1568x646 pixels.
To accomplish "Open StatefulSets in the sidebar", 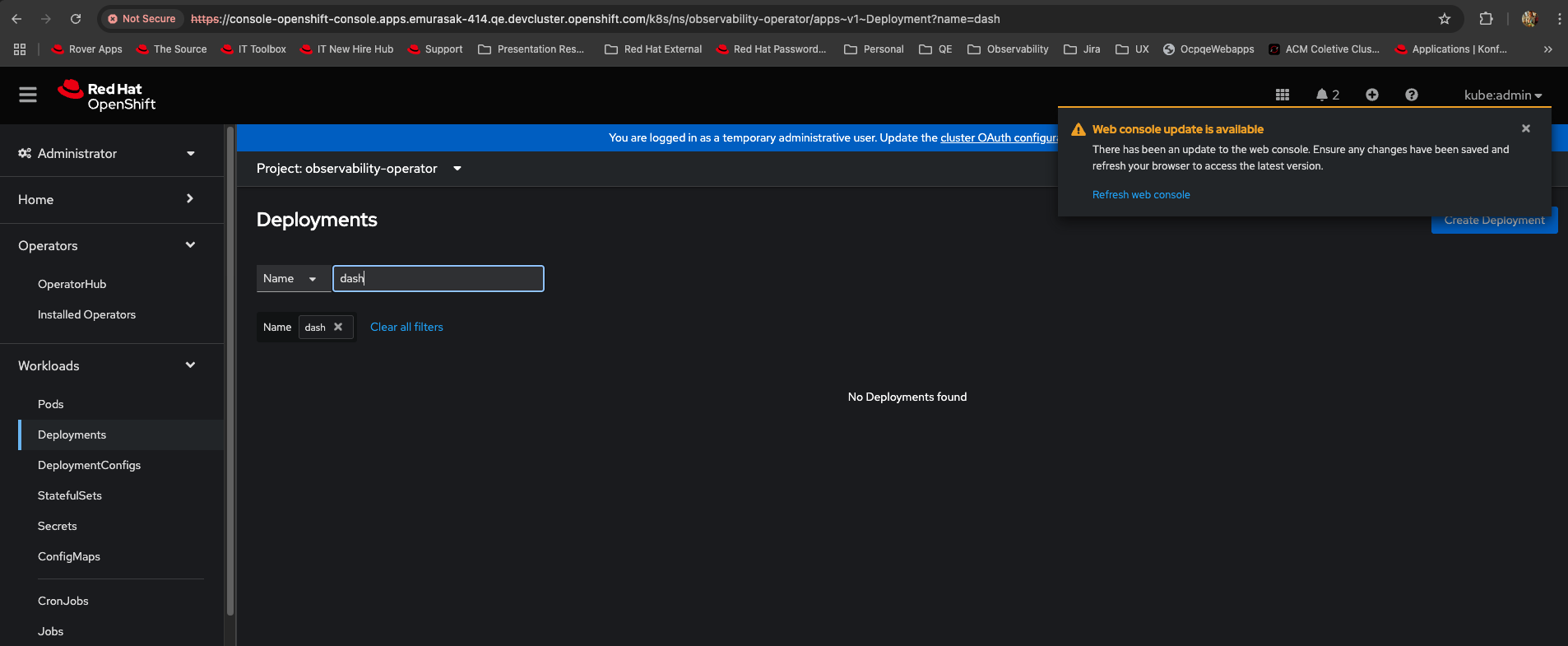I will pyautogui.click(x=70, y=495).
